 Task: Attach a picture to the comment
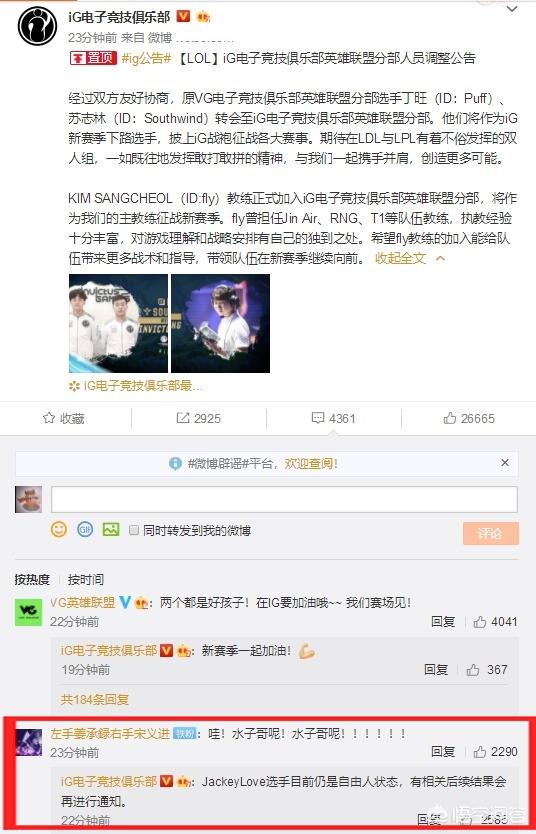tap(111, 529)
